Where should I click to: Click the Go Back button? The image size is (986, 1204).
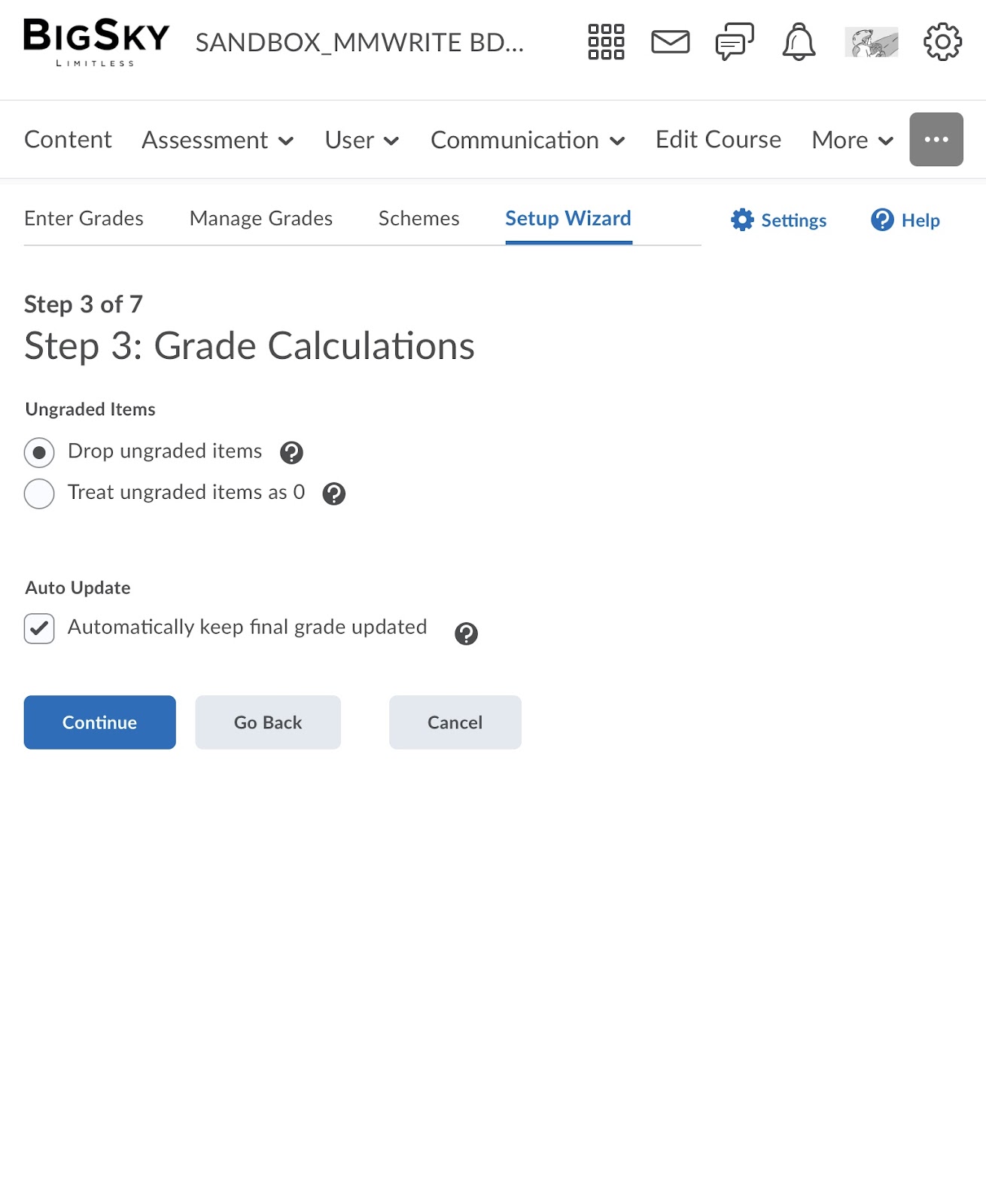(268, 722)
